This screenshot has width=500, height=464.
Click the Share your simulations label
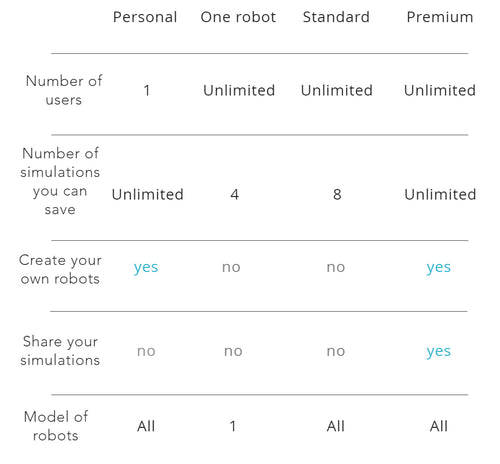60,351
